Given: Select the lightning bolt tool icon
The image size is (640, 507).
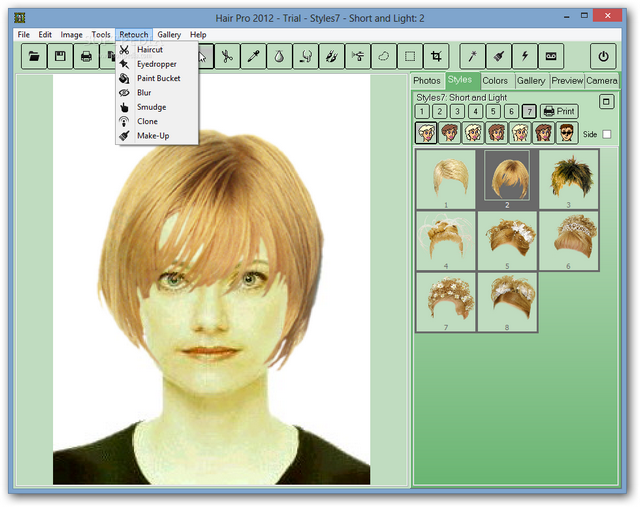Looking at the screenshot, I should (x=525, y=56).
